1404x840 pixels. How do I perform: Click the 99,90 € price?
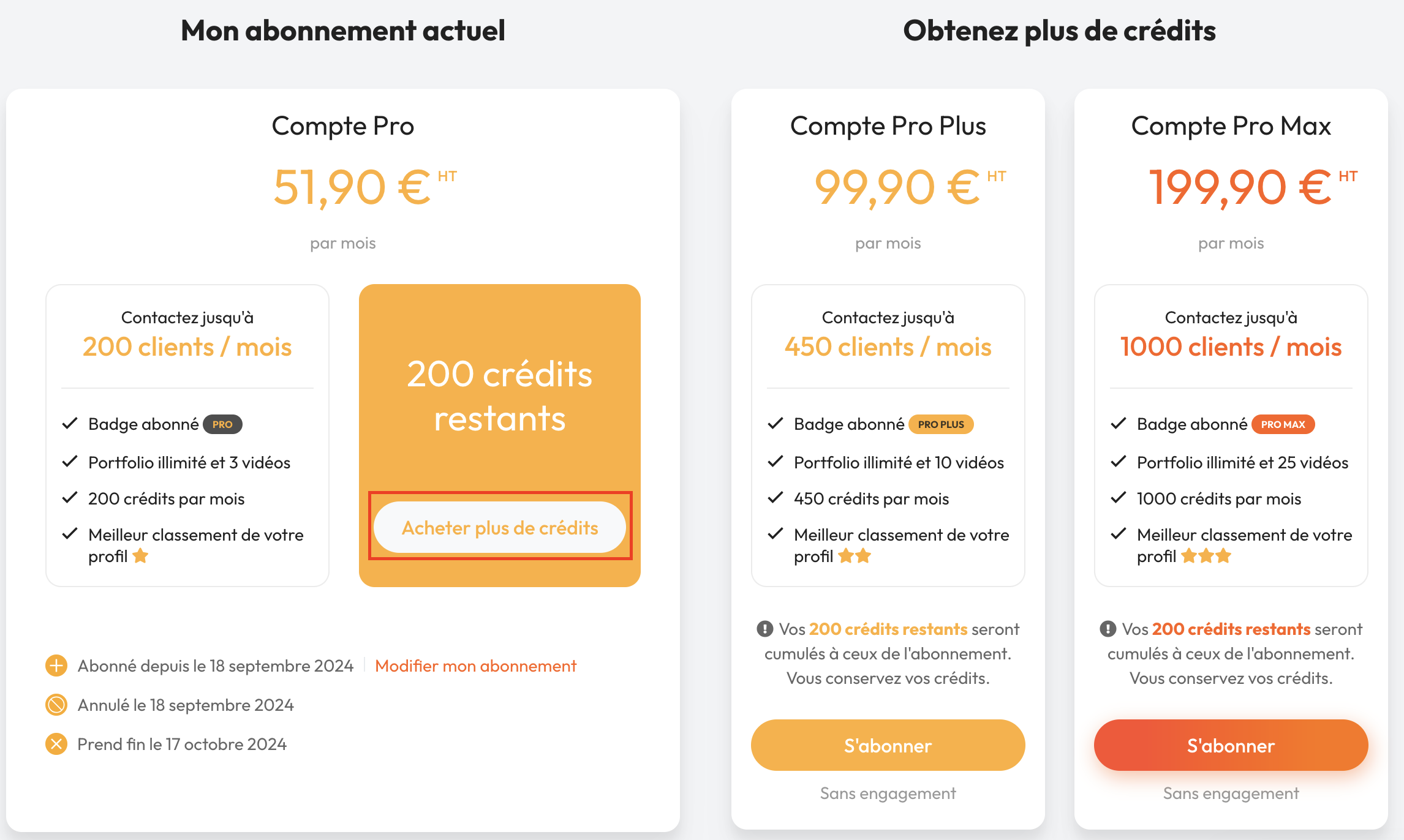[897, 187]
